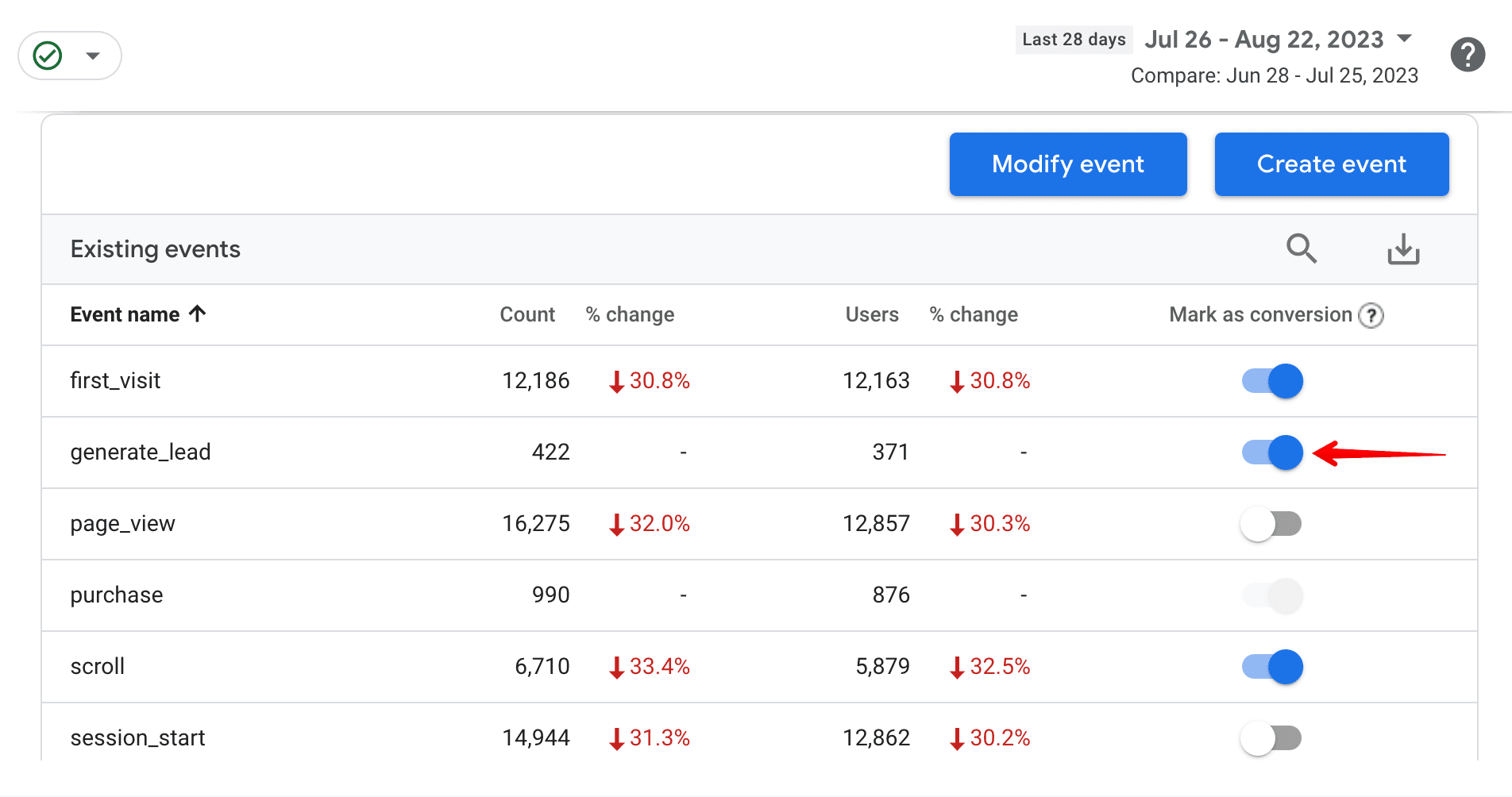
Task: Click the search events magnifier icon
Action: (x=1301, y=248)
